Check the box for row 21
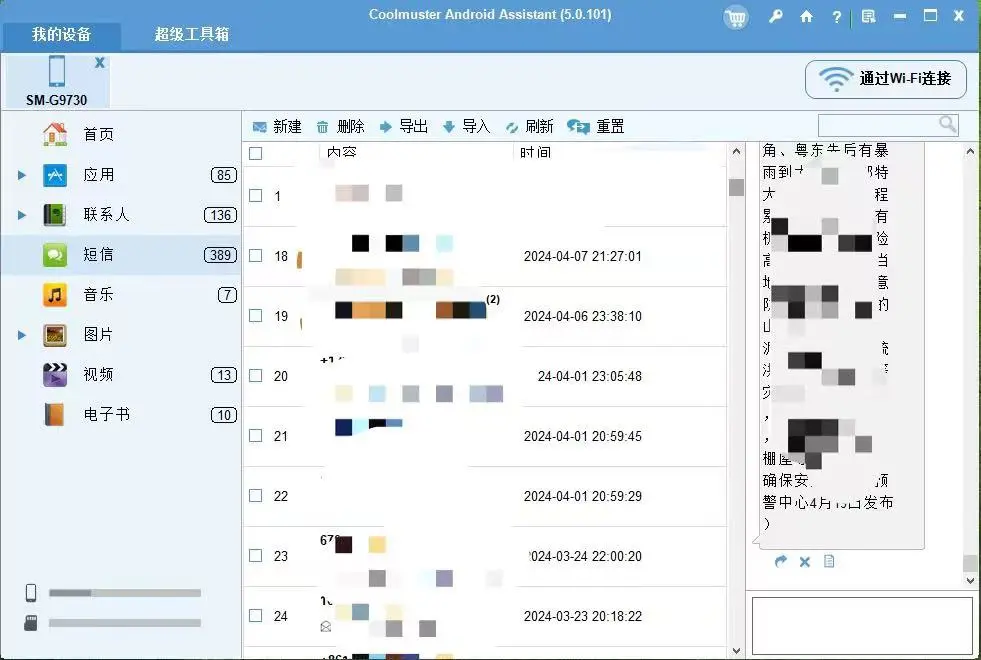The width and height of the screenshot is (981, 660). click(256, 436)
